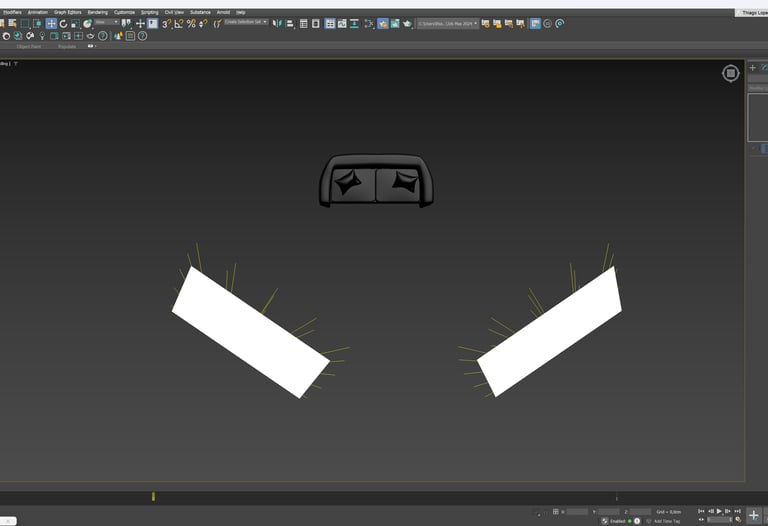Click the edit named selection sets icon
The height and width of the screenshot is (526, 768).
pos(217,24)
